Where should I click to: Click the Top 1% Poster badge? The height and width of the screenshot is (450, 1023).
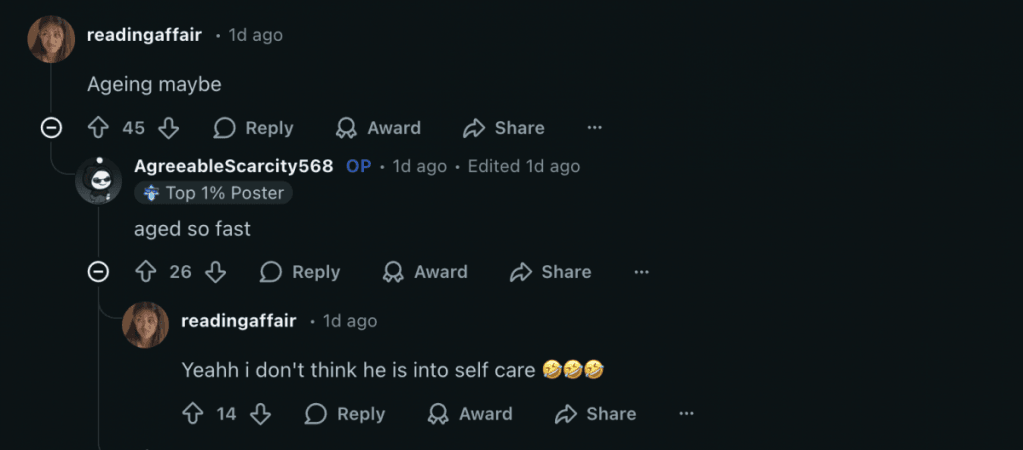[x=214, y=193]
